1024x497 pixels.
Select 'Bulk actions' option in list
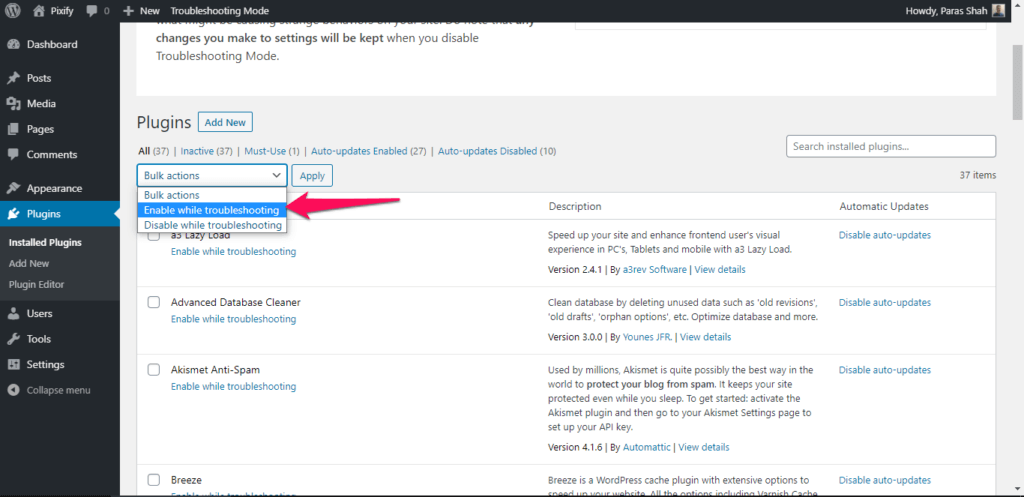(x=212, y=195)
